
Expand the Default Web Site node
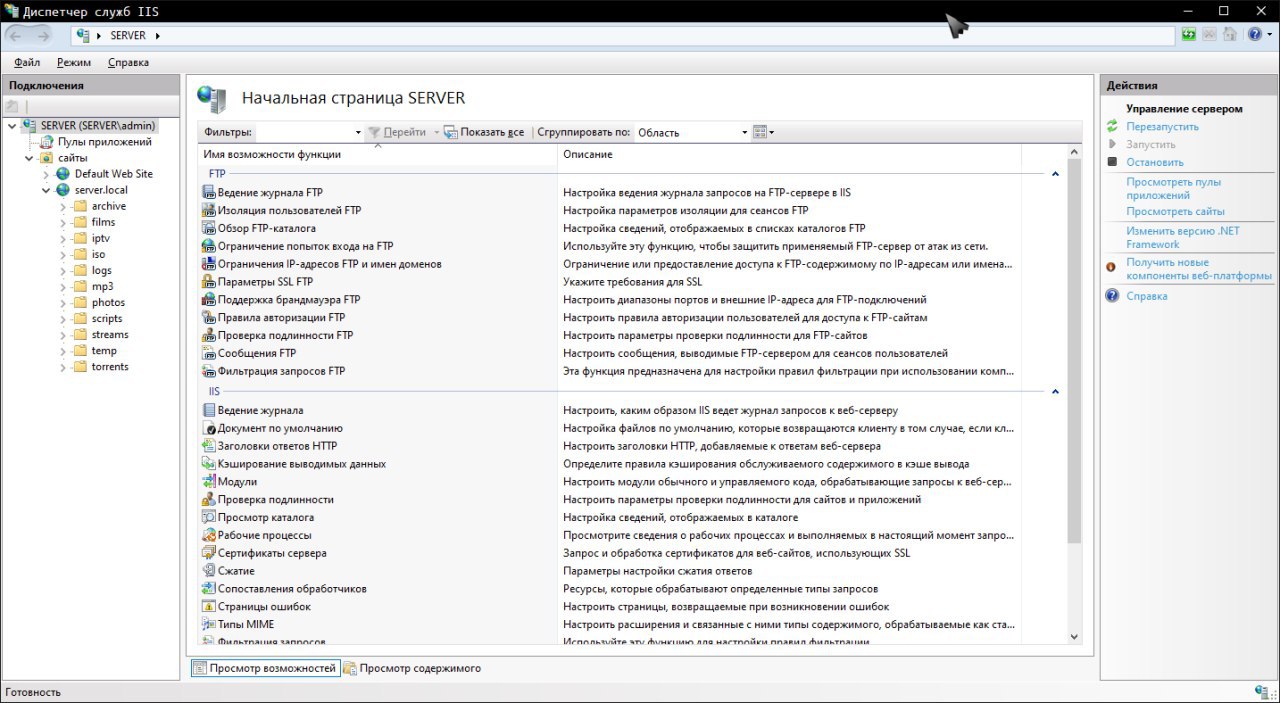(46, 174)
